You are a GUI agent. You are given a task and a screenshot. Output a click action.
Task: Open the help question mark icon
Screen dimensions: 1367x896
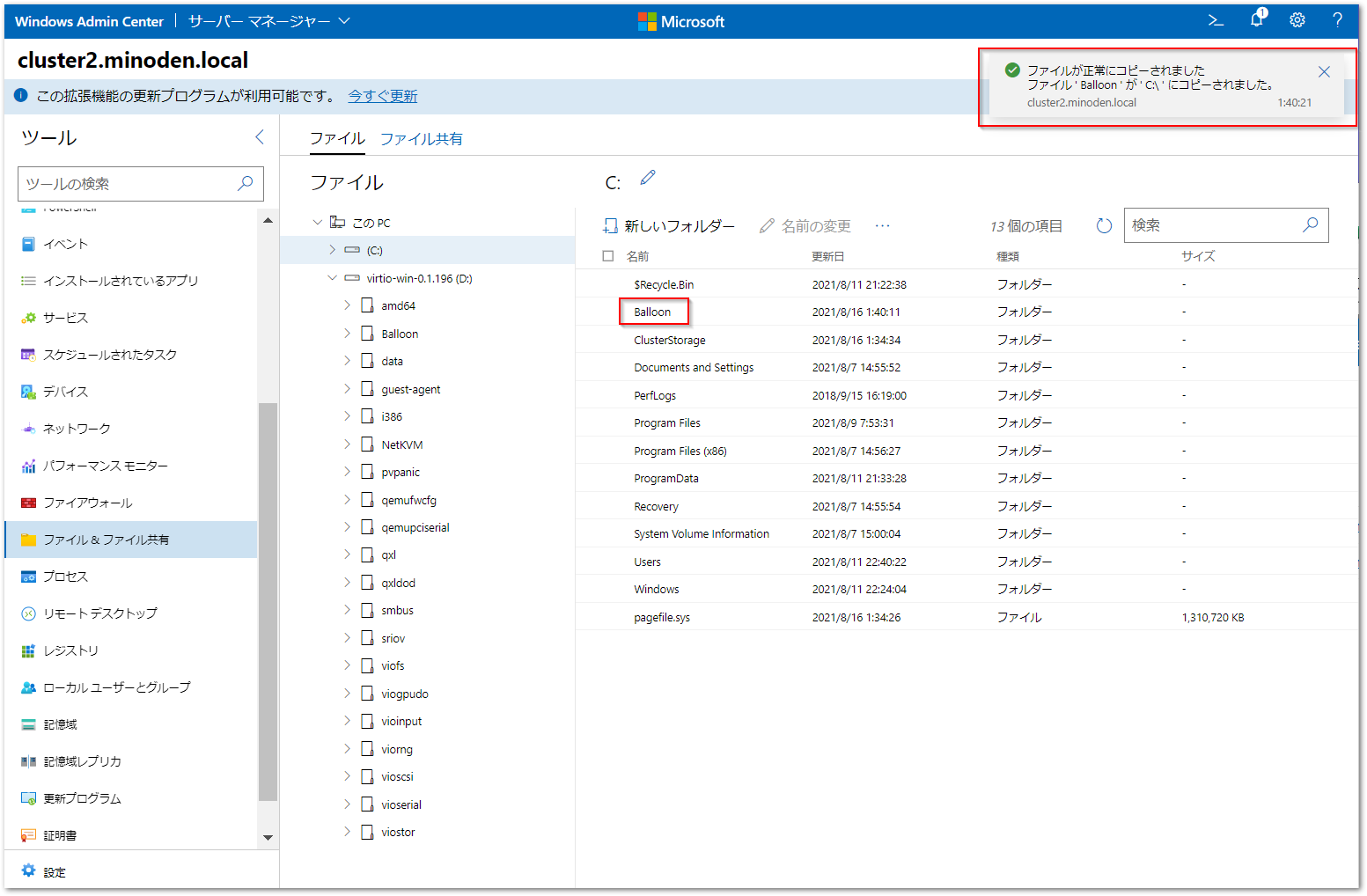[1337, 20]
